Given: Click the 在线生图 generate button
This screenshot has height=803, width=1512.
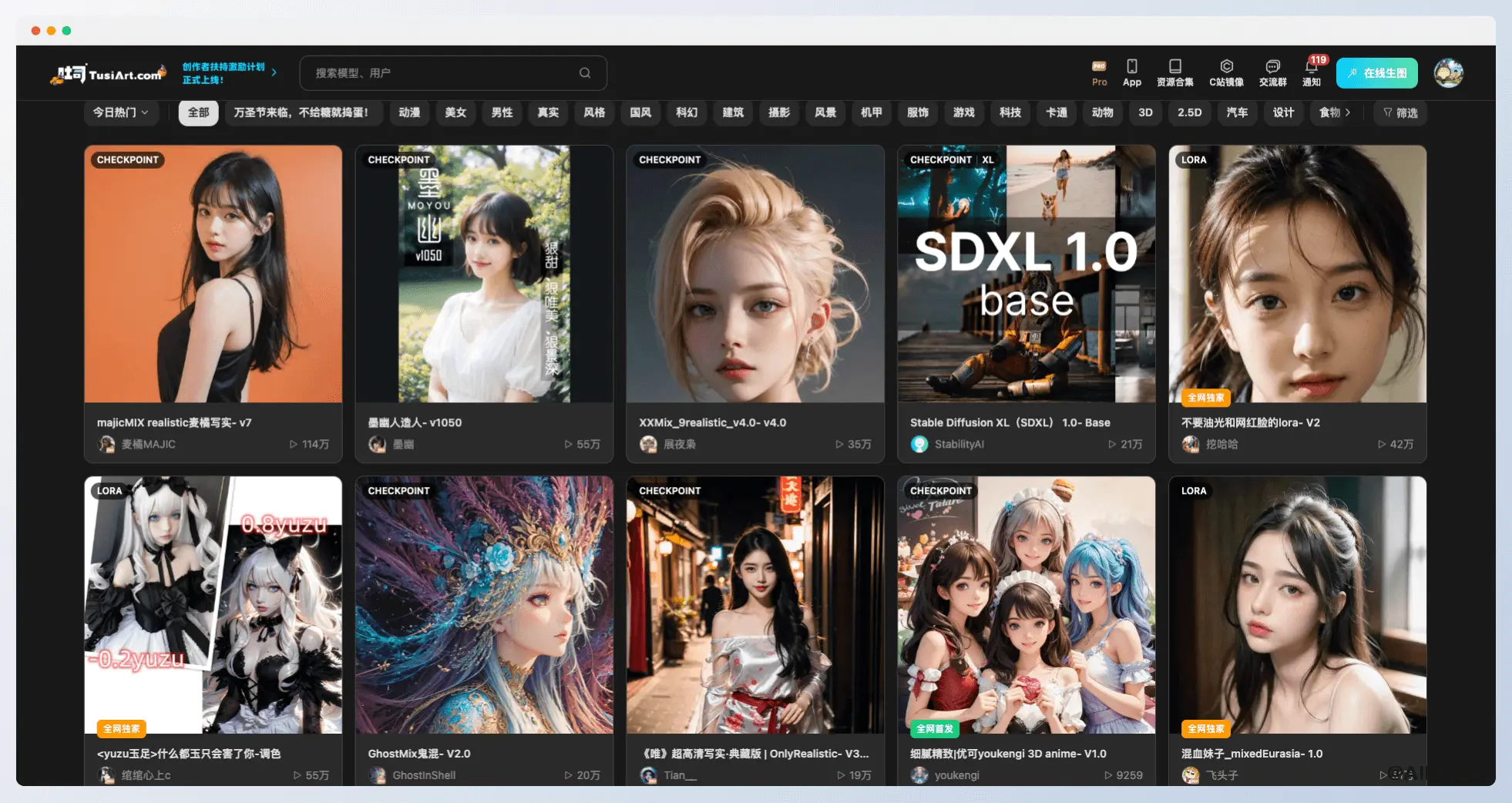Looking at the screenshot, I should (x=1376, y=73).
